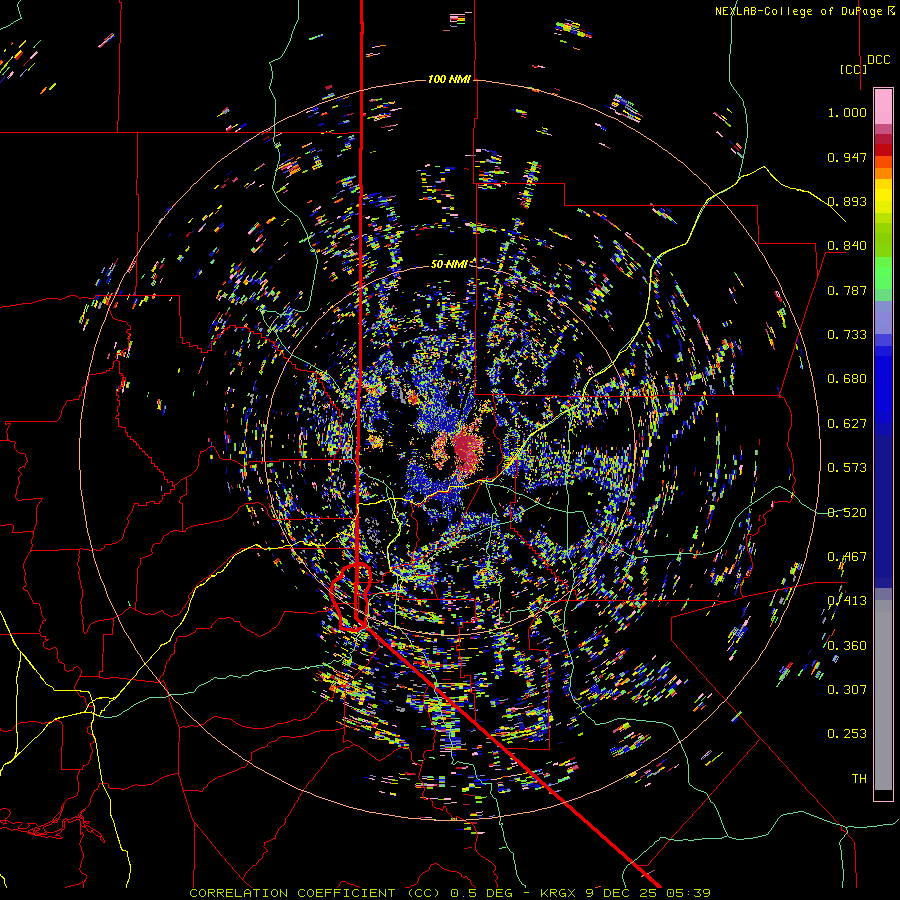Click the 100 NMI range ring label
Viewport: 900px width, 900px height.
(x=449, y=79)
